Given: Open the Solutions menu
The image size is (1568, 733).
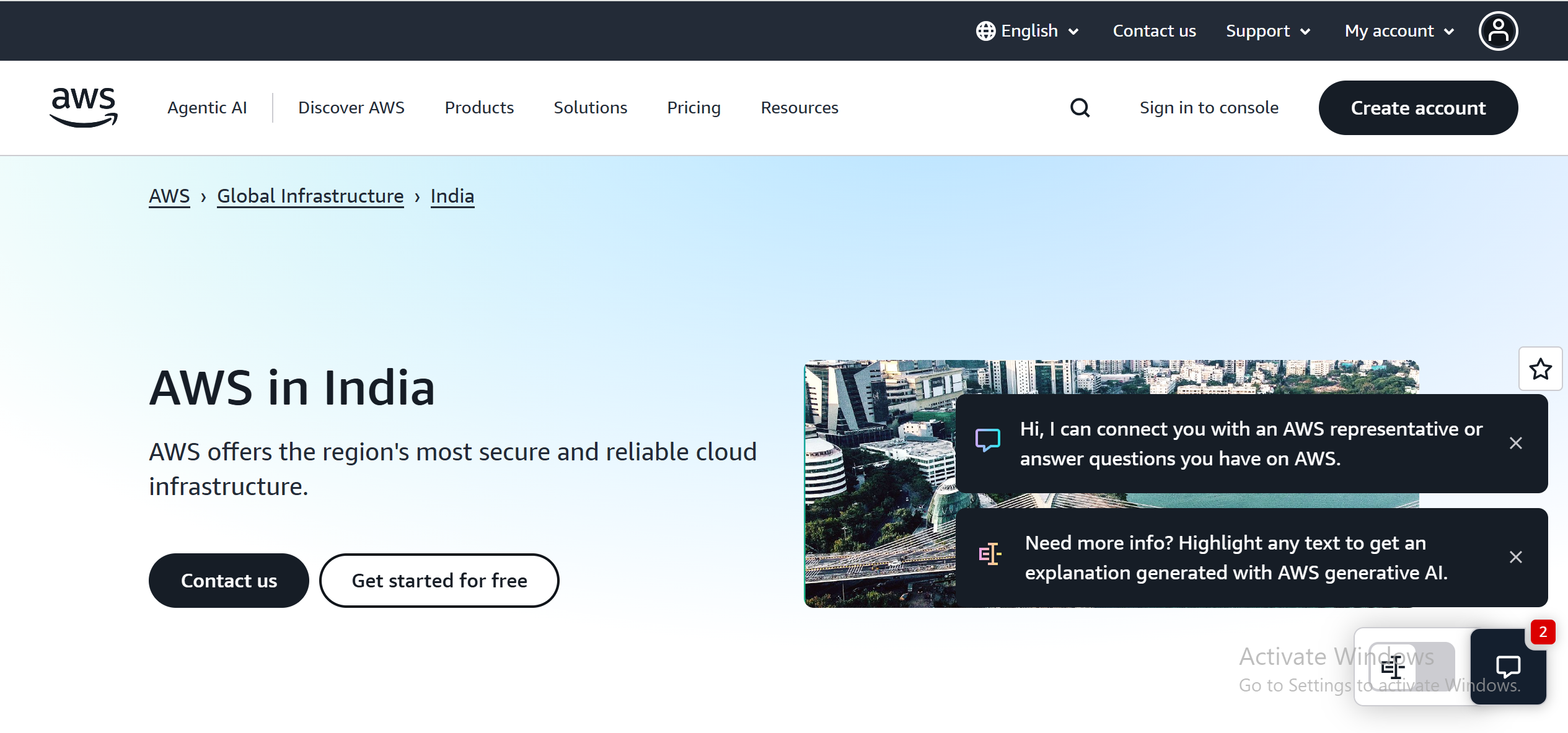Looking at the screenshot, I should pos(590,108).
